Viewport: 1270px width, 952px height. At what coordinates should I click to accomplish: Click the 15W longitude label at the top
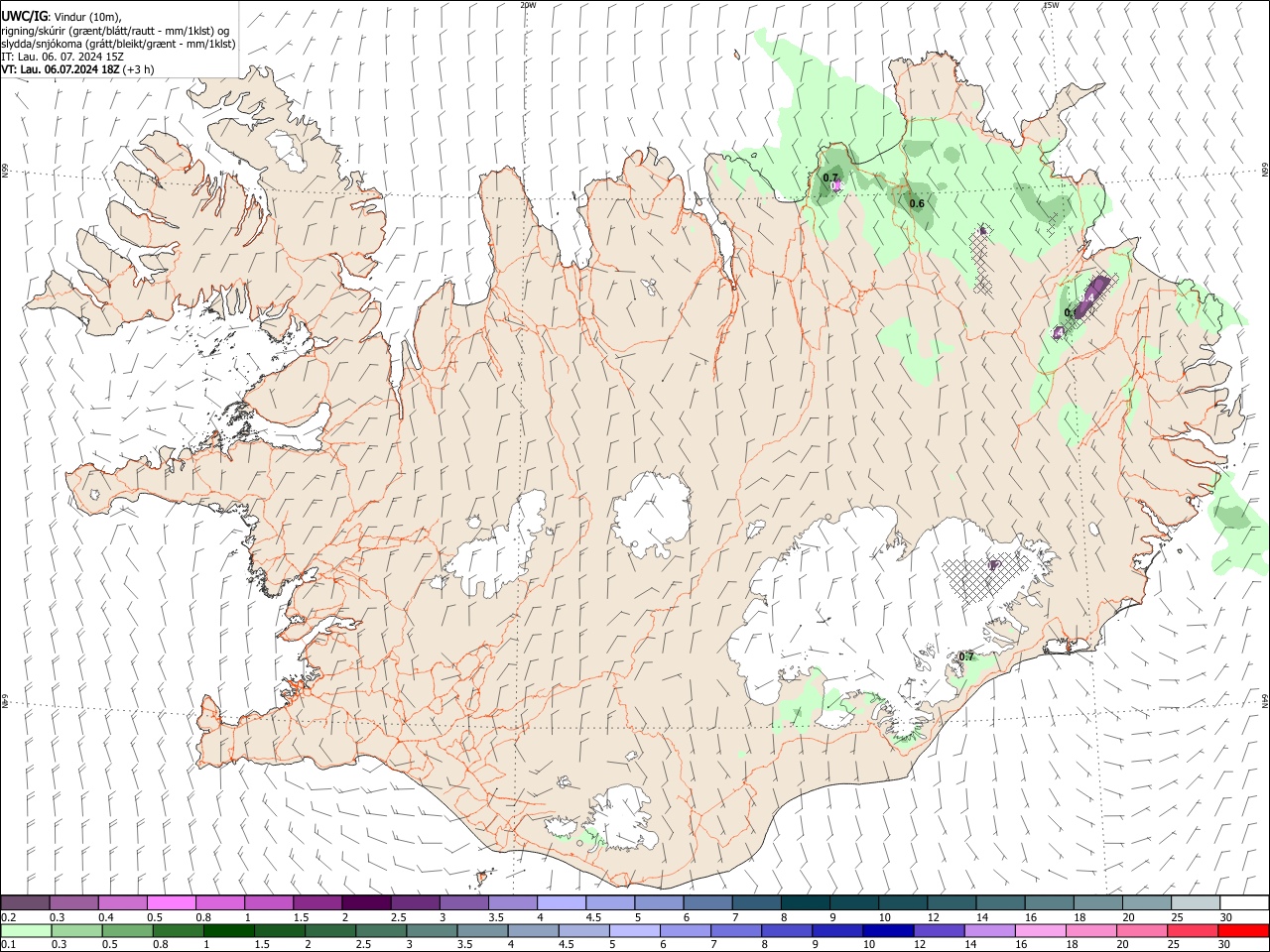click(1050, 5)
